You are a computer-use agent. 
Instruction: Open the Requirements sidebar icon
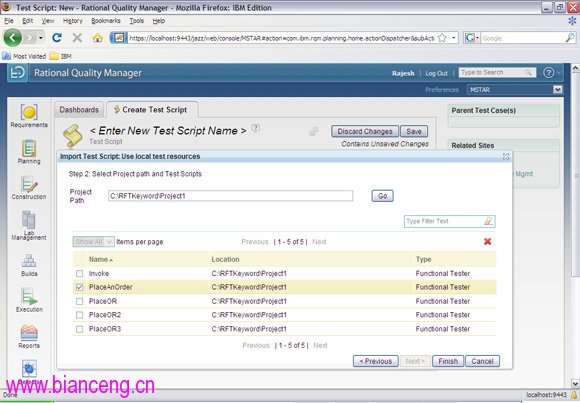coord(29,112)
